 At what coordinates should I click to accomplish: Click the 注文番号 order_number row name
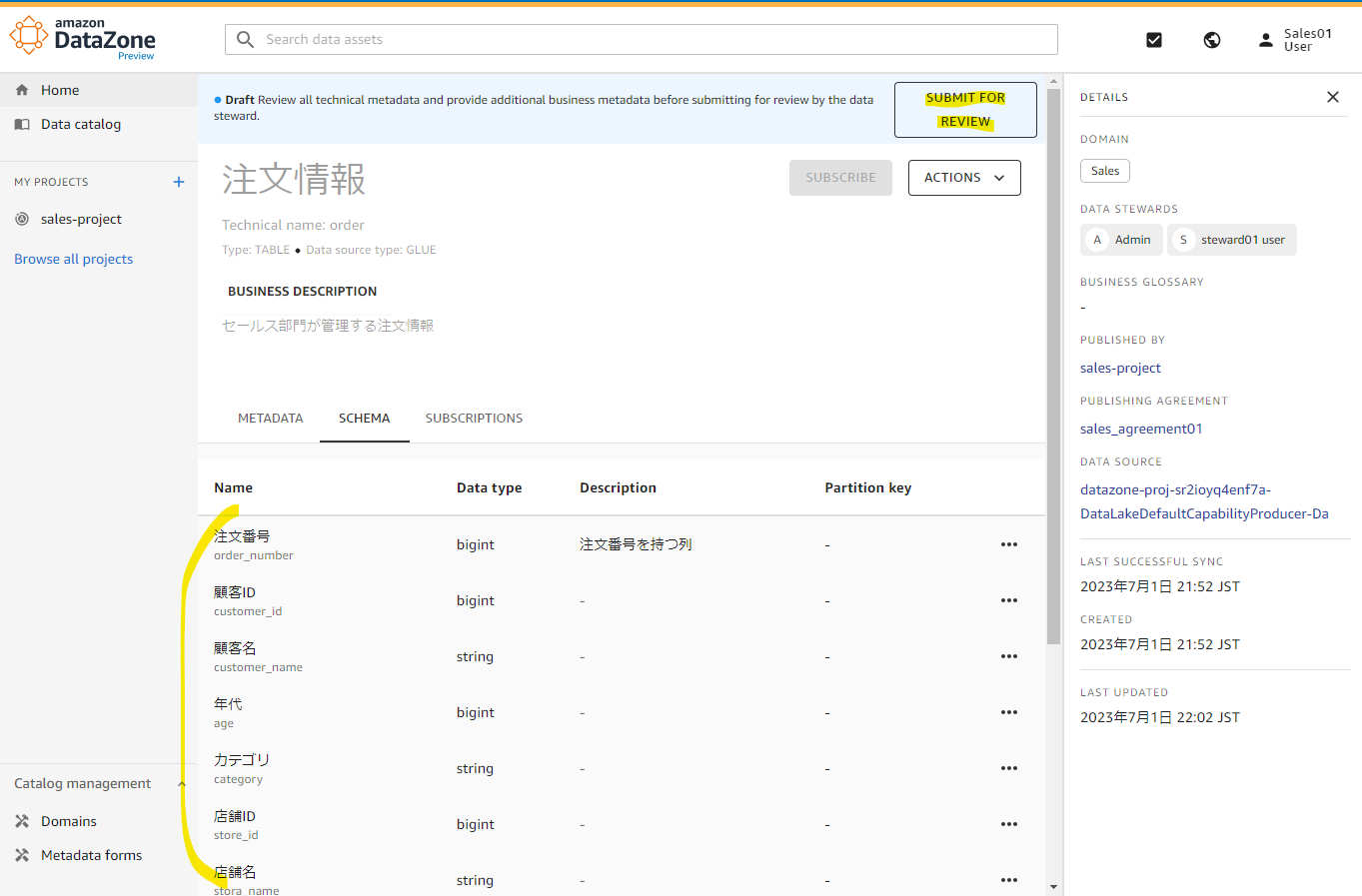(x=254, y=544)
